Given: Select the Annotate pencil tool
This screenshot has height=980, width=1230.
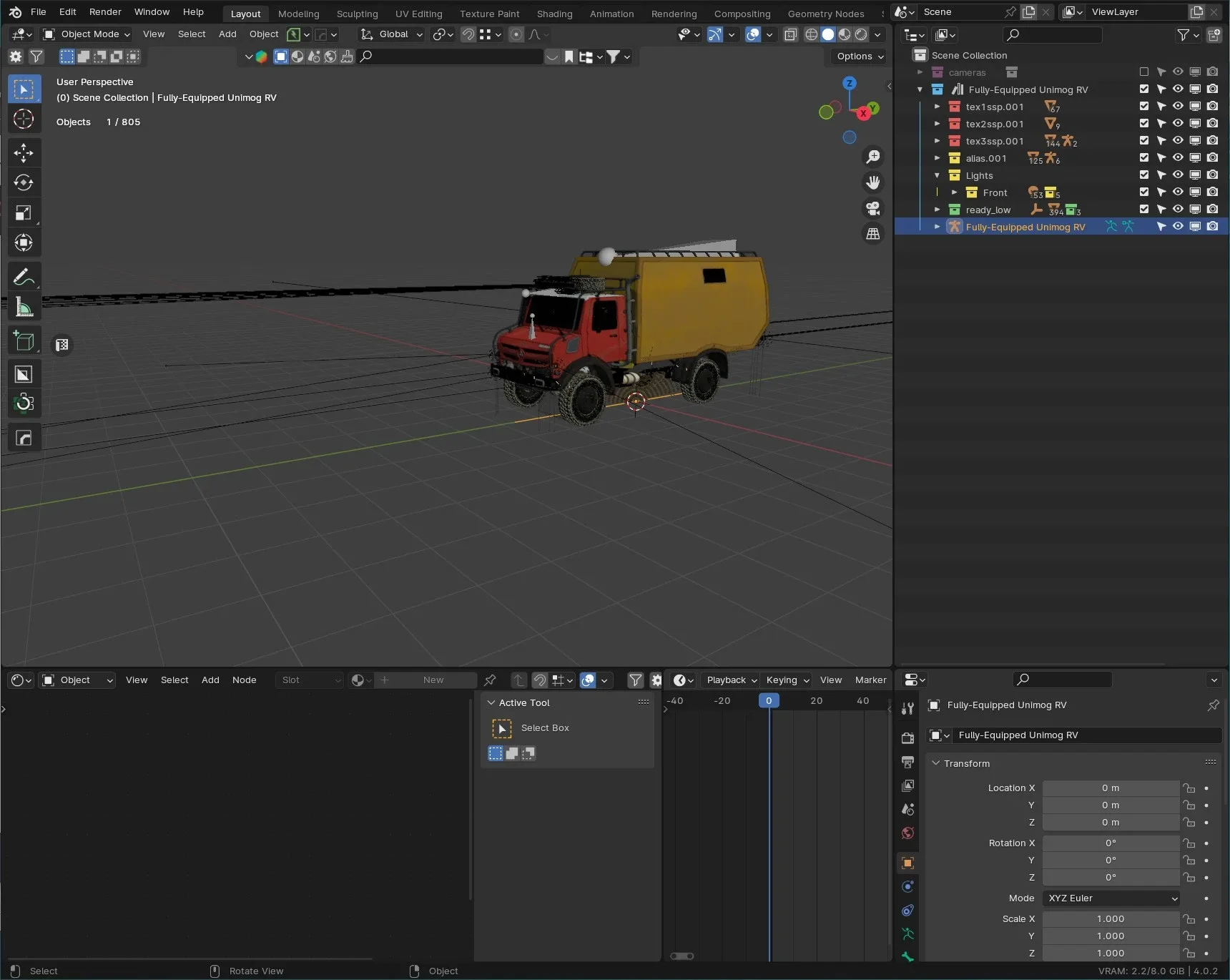Looking at the screenshot, I should [x=24, y=277].
